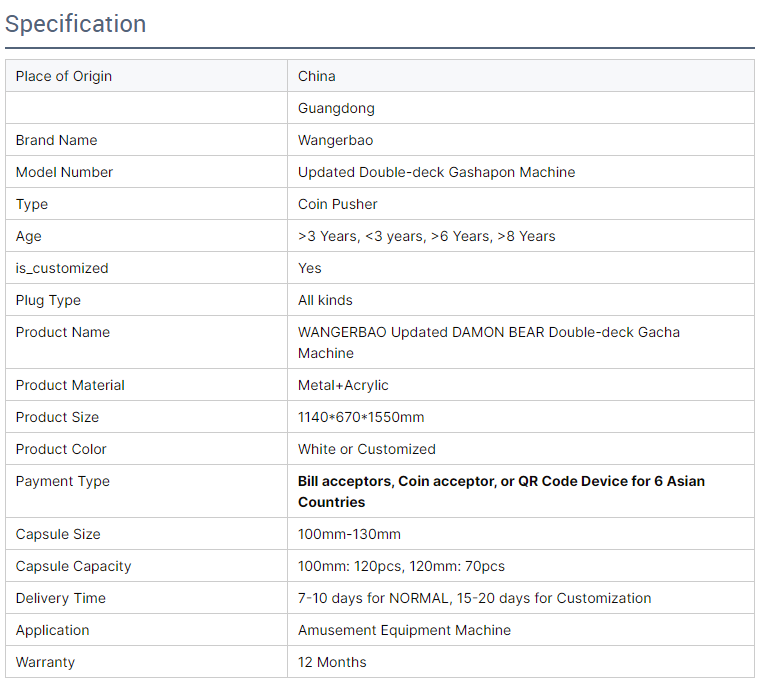The image size is (763, 696).
Task: Click the bold 'Bill acceptors, Coin acceptor' value
Action: pos(501,492)
